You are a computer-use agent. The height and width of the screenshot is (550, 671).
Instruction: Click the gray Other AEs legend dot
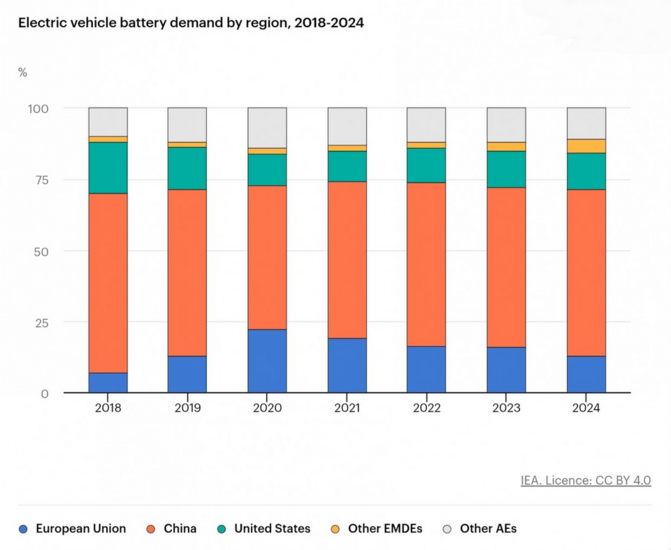click(446, 528)
